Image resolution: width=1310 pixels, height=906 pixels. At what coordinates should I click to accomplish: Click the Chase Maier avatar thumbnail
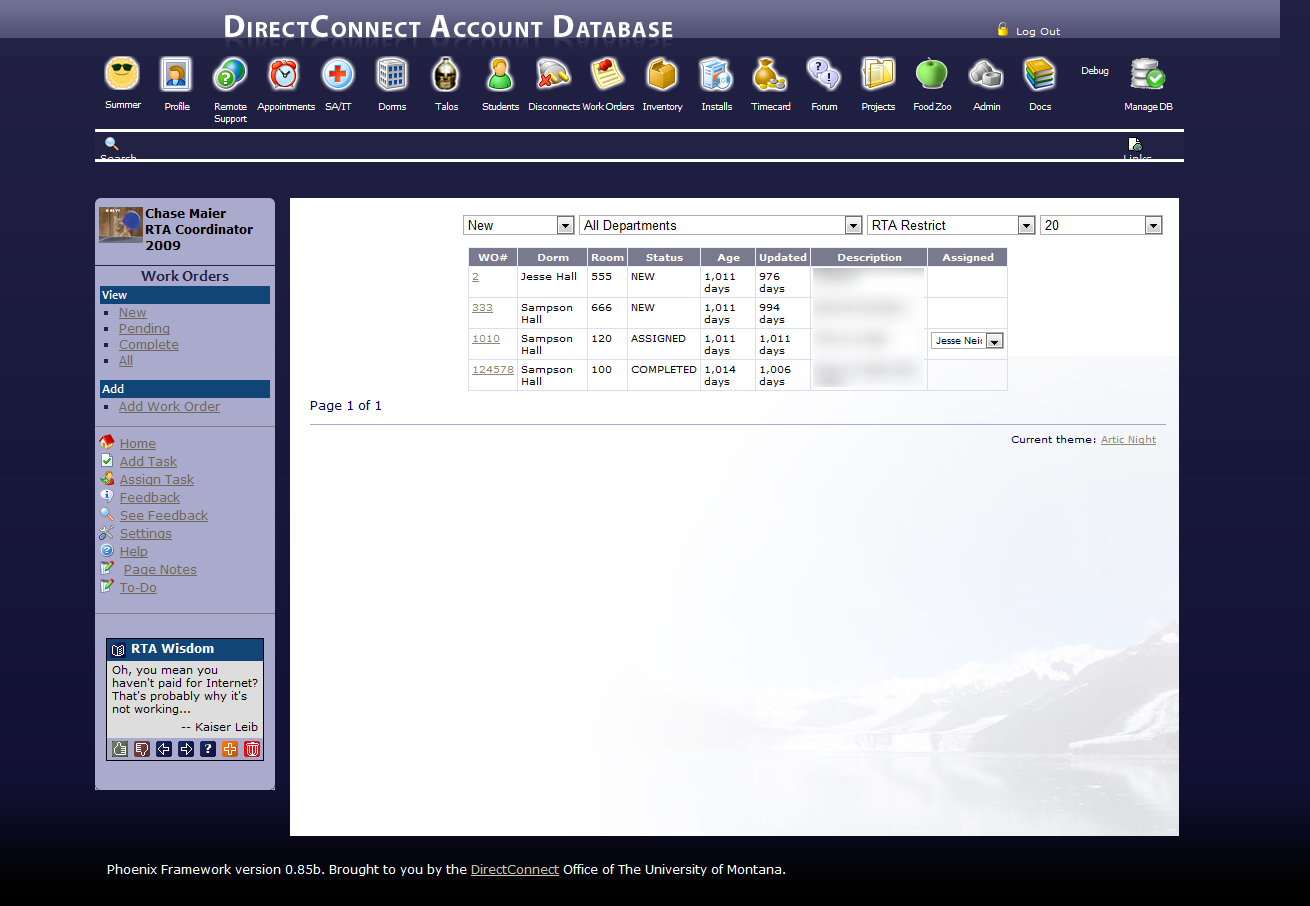click(121, 225)
